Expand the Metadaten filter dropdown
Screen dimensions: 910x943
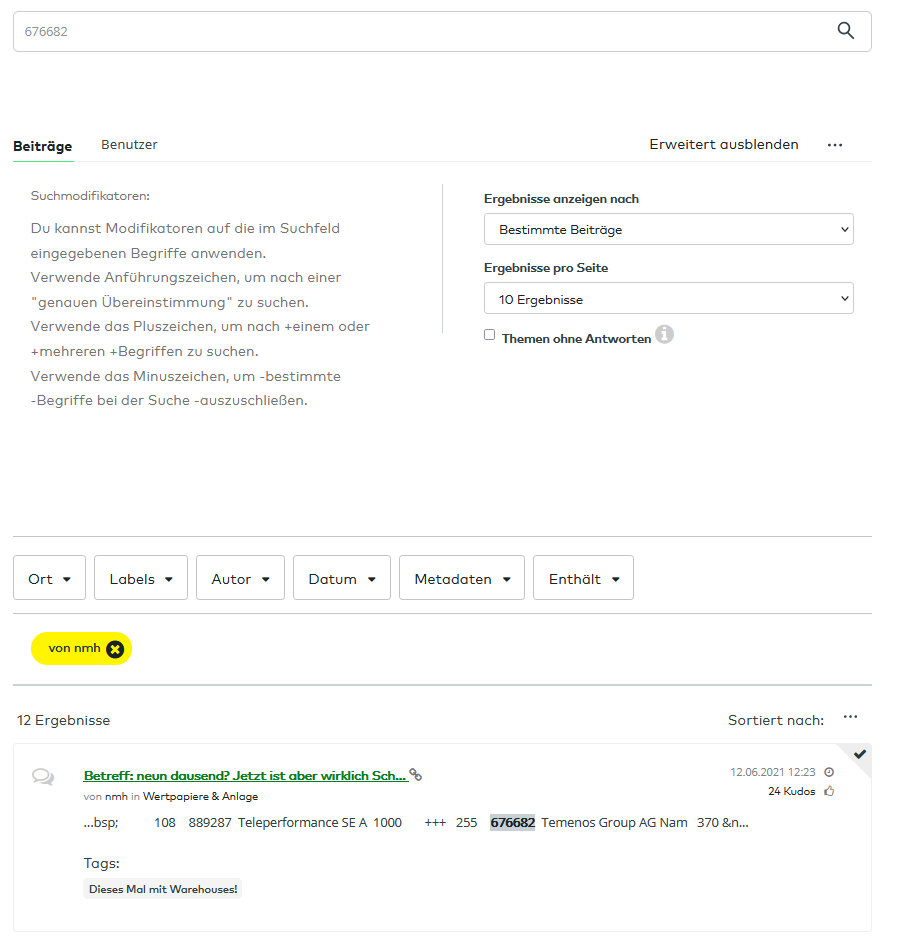(x=461, y=577)
